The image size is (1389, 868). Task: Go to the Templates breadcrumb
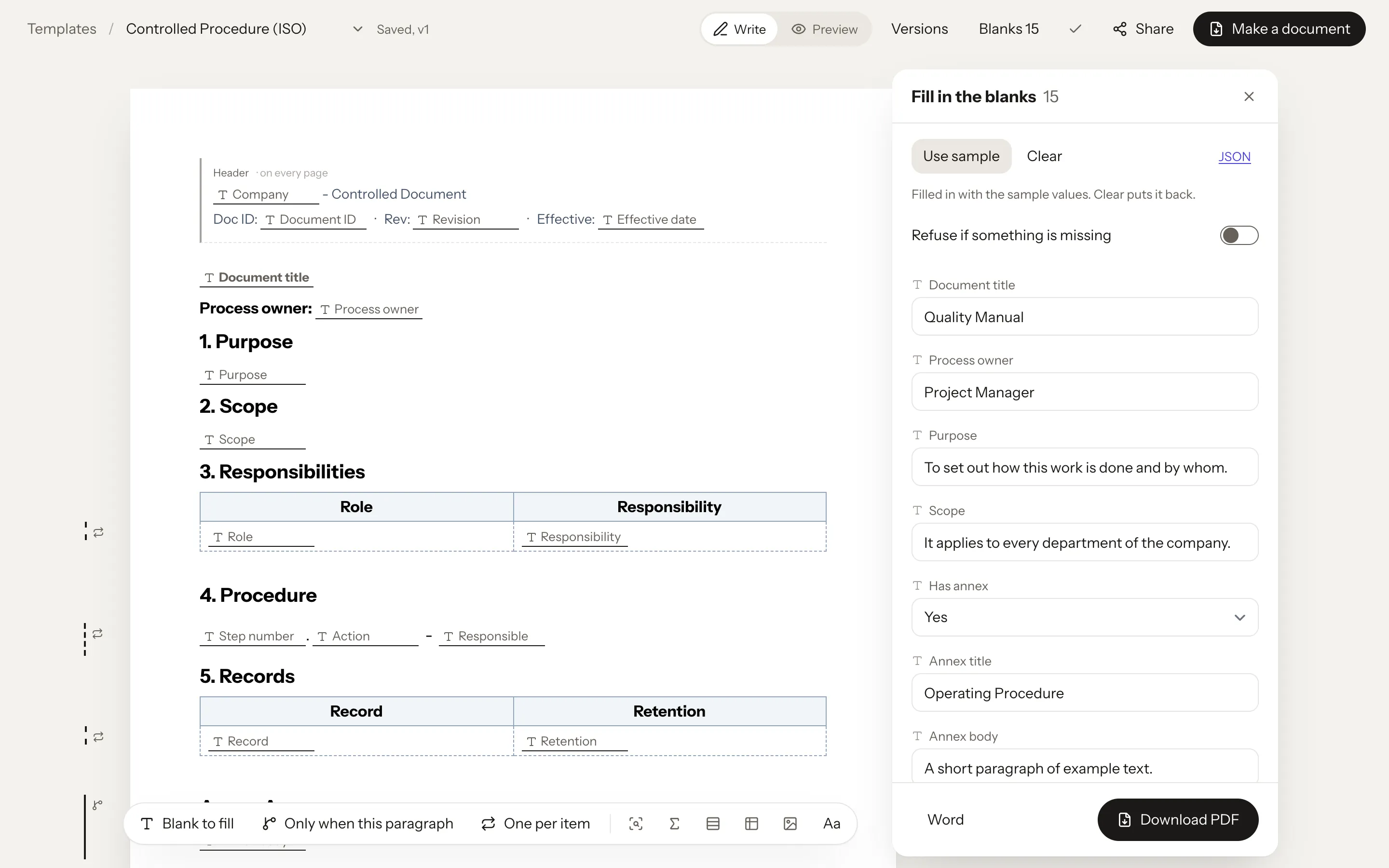click(x=61, y=29)
